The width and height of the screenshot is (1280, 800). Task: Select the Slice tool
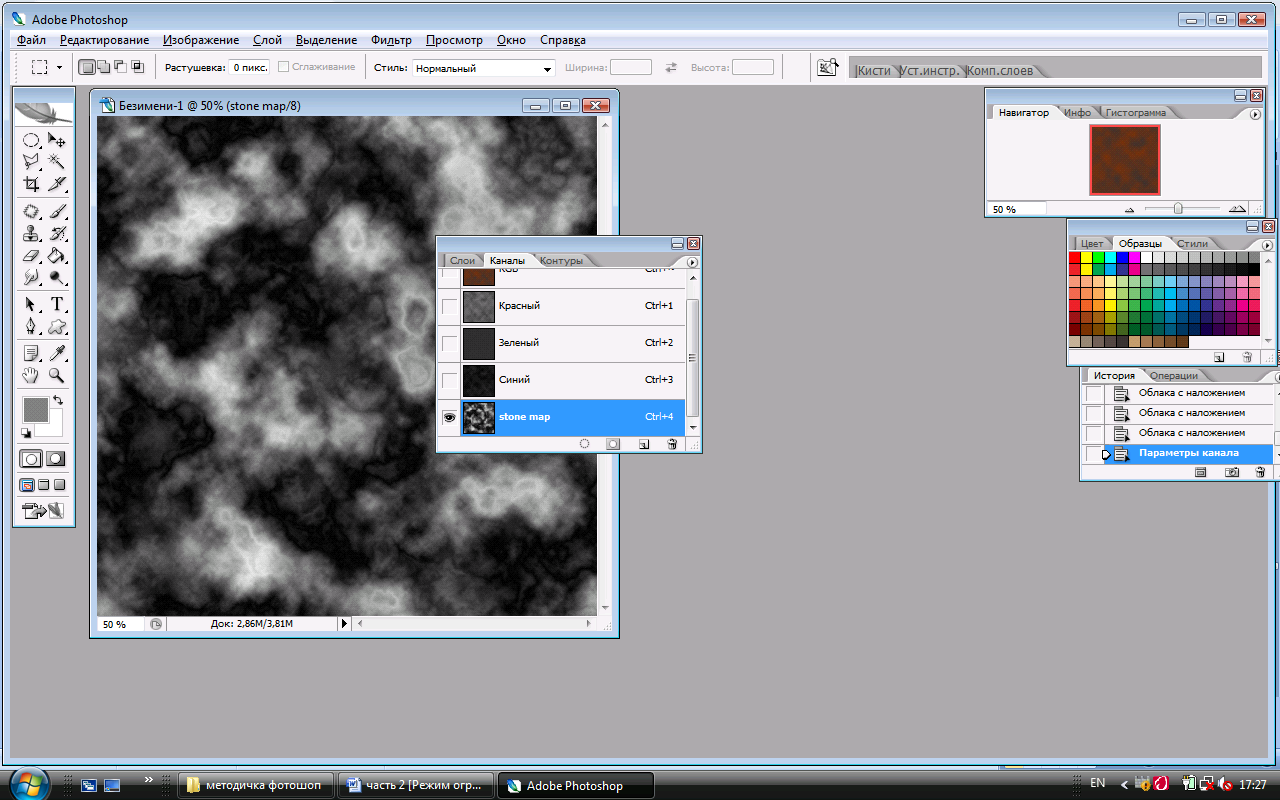(x=57, y=184)
